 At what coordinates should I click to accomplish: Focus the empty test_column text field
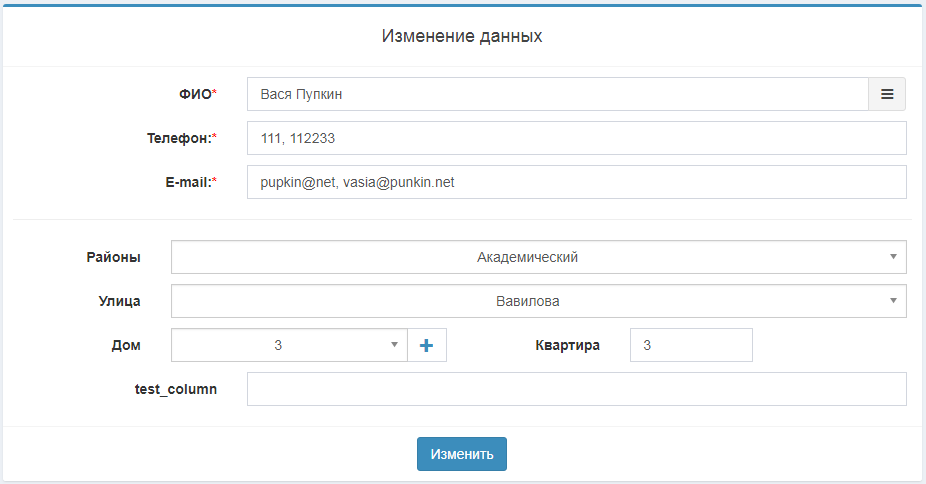pos(576,389)
